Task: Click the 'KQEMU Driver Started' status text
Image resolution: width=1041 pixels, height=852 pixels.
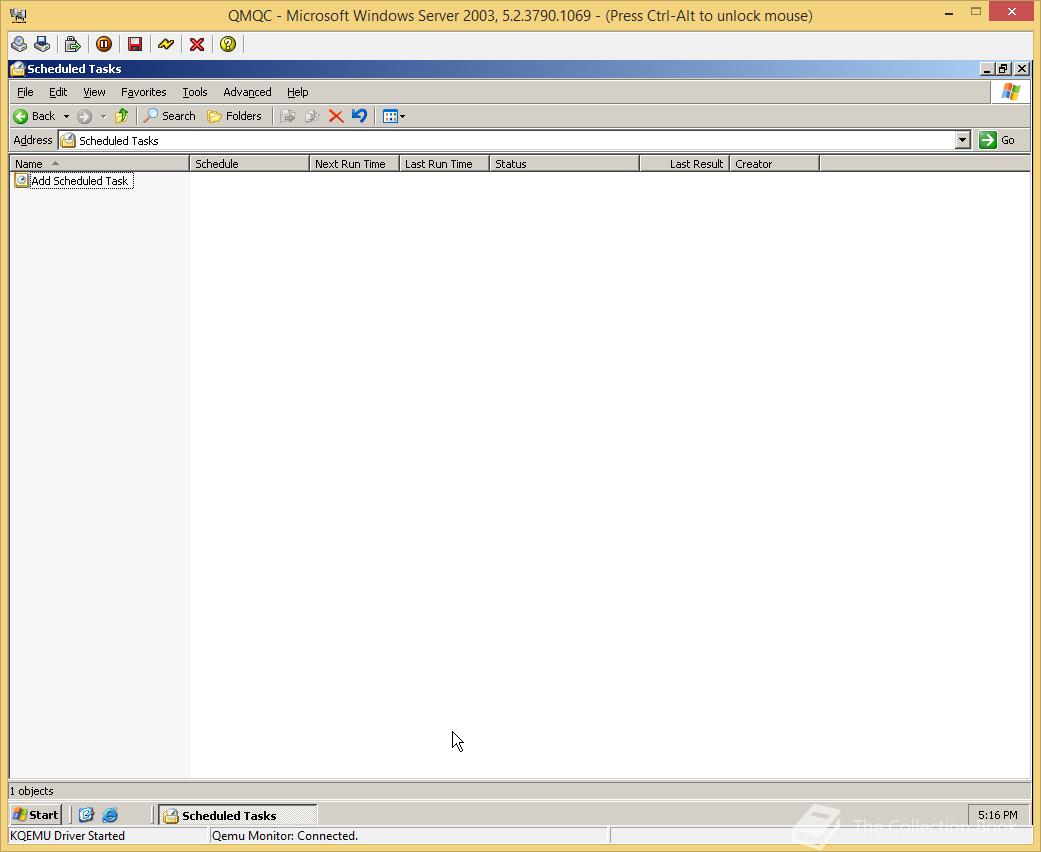Action: coord(68,835)
